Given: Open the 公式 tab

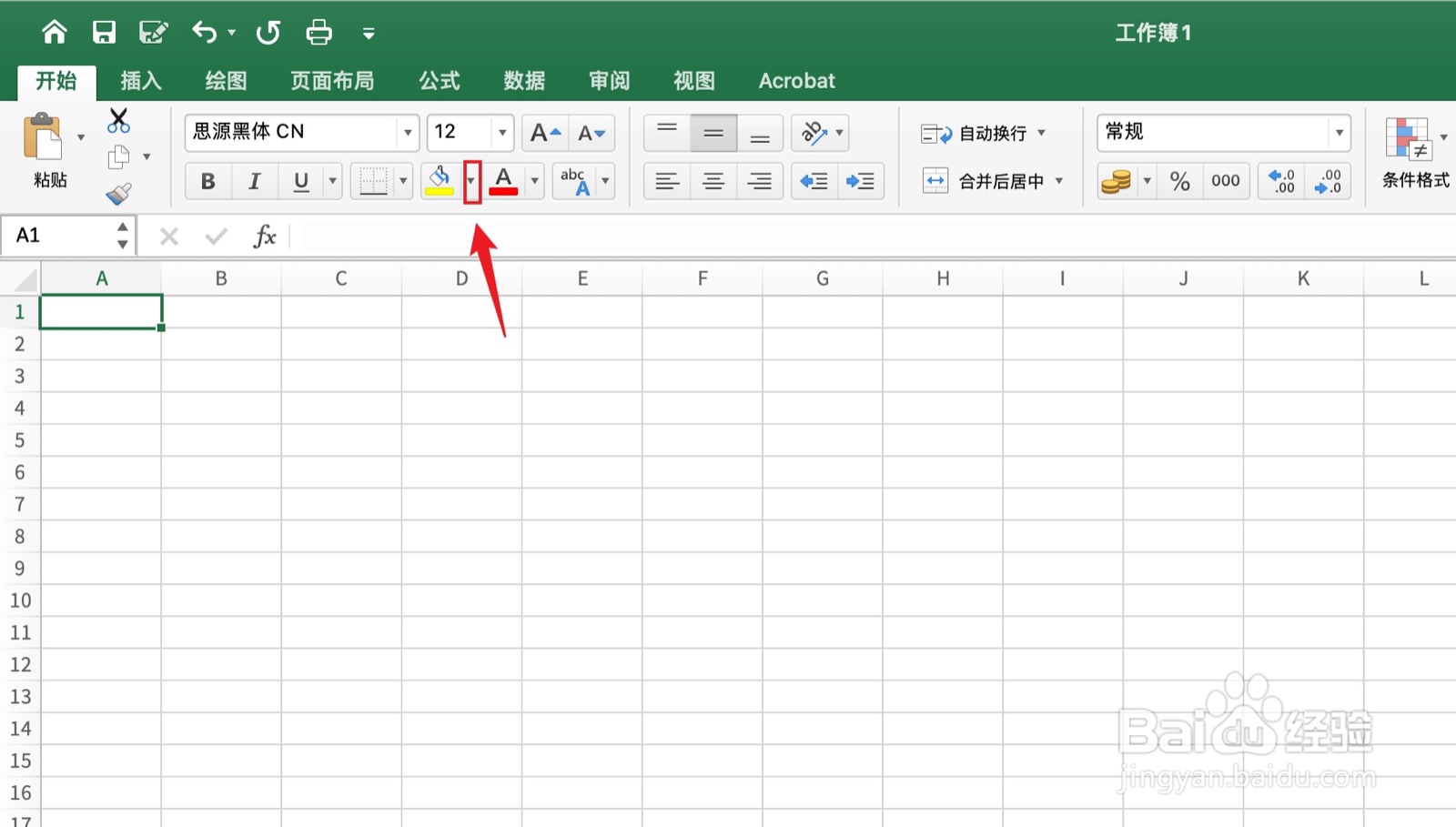Looking at the screenshot, I should [x=440, y=81].
